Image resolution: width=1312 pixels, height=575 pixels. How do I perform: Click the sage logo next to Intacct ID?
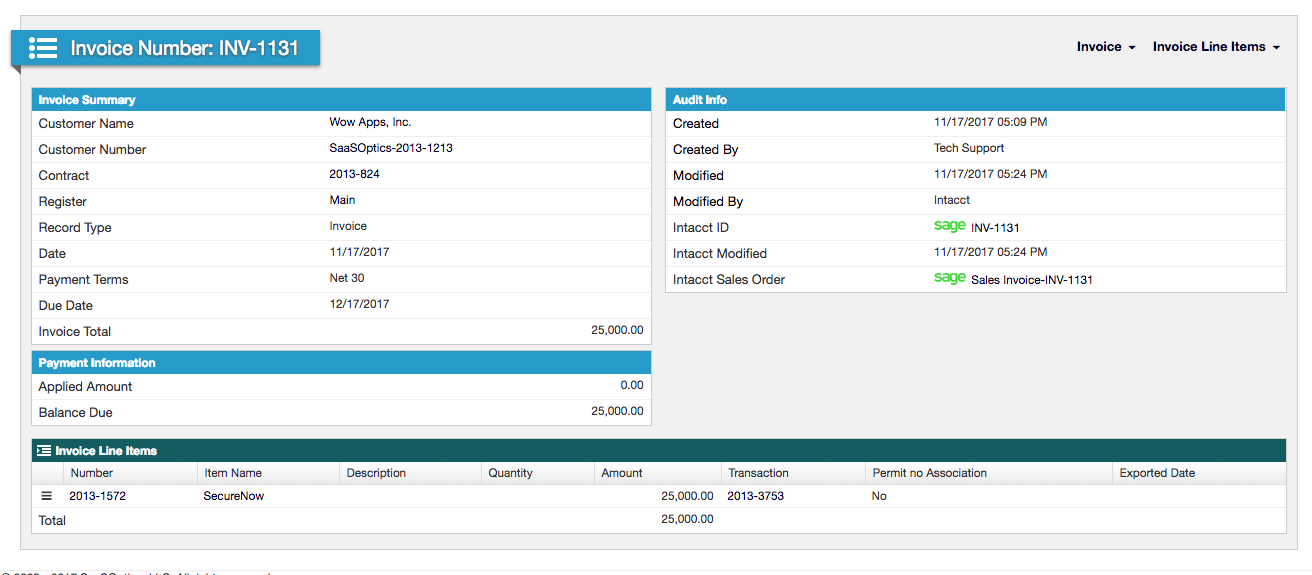click(950, 226)
